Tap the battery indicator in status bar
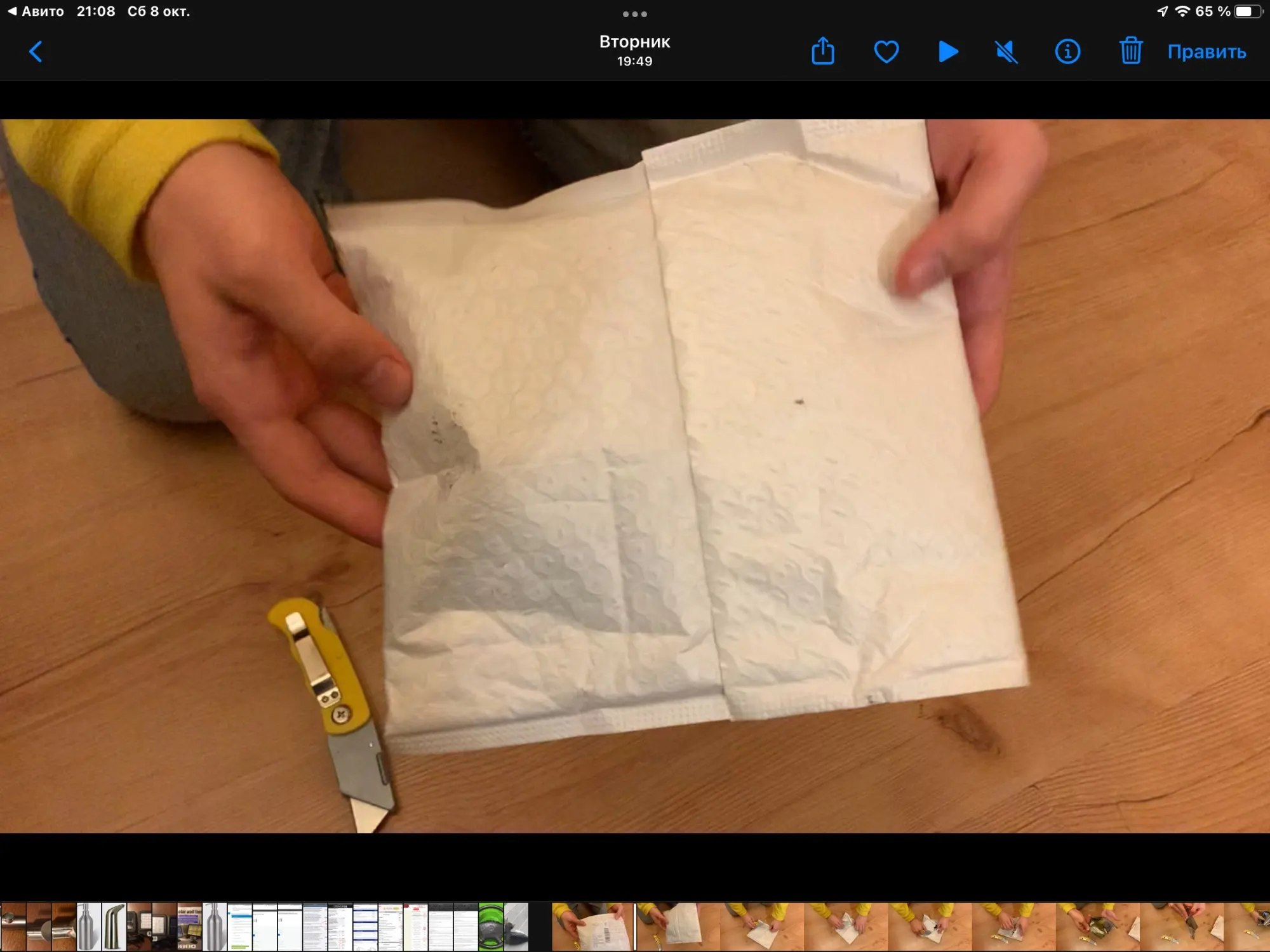 coord(1248,11)
